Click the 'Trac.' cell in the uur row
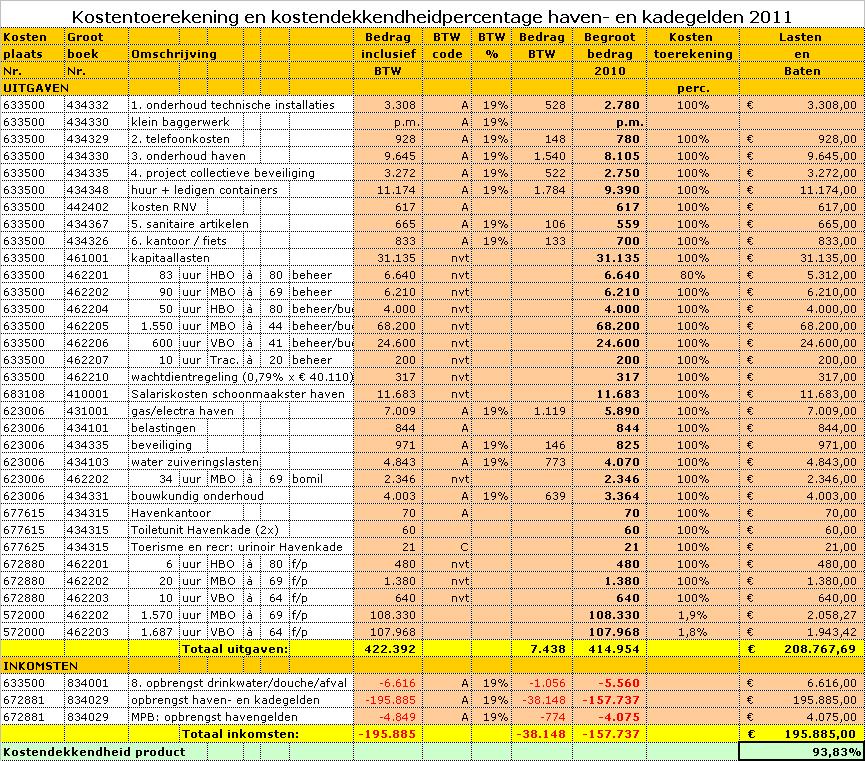 [x=224, y=360]
